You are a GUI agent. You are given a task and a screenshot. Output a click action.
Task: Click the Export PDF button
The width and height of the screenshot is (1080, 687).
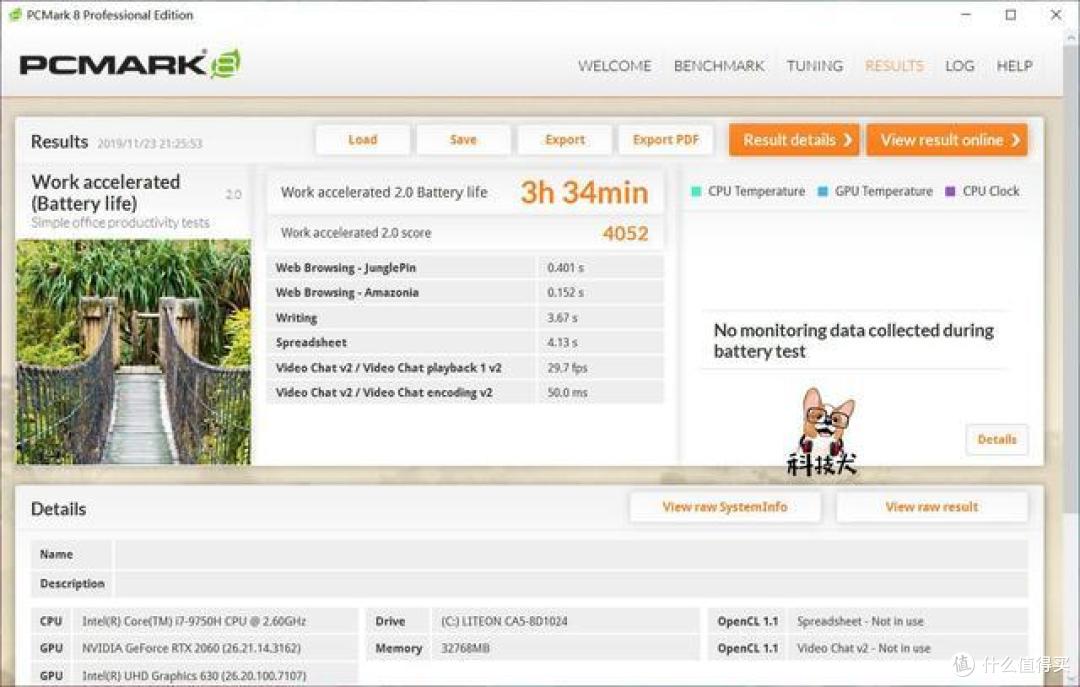tap(665, 140)
